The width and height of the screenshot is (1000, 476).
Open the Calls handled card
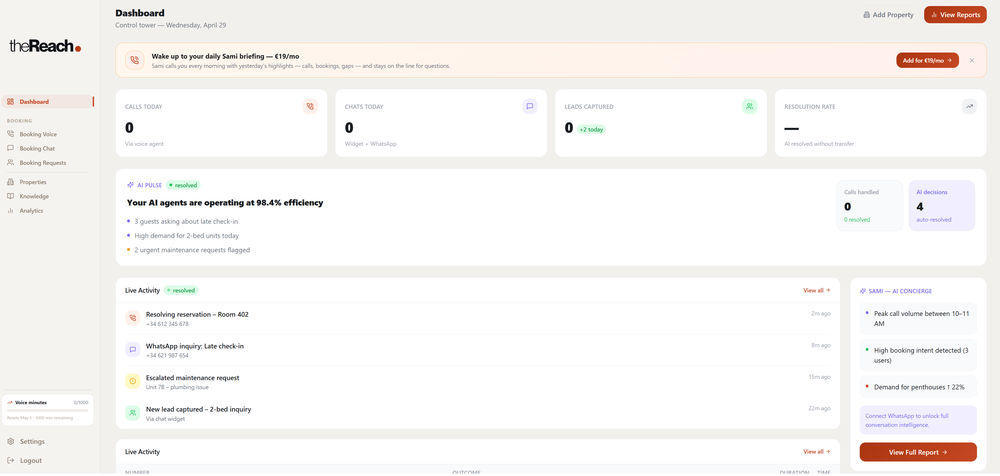coord(870,205)
